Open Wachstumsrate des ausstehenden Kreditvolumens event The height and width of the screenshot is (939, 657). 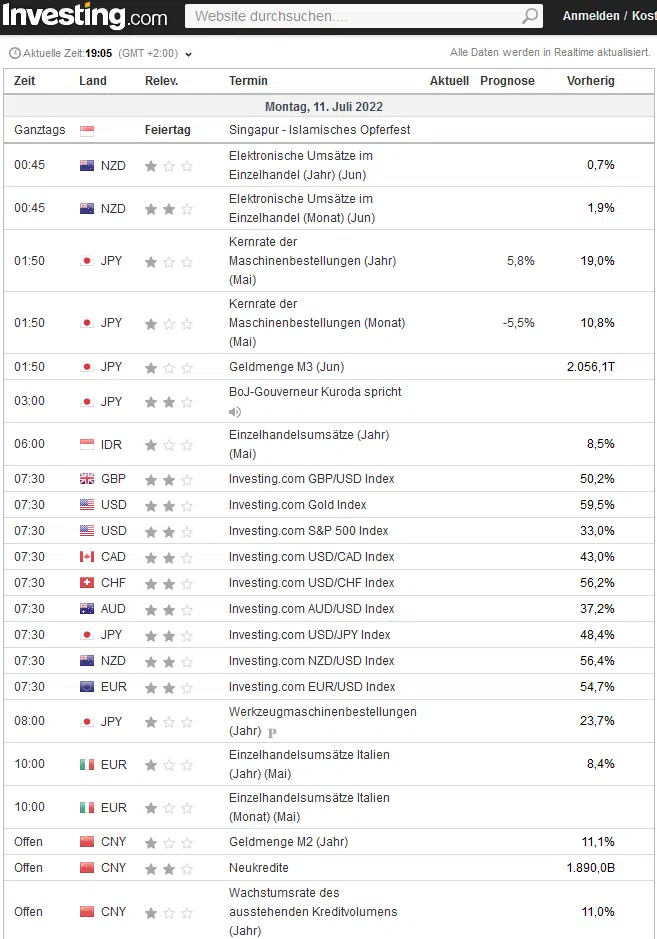pyautogui.click(x=313, y=911)
